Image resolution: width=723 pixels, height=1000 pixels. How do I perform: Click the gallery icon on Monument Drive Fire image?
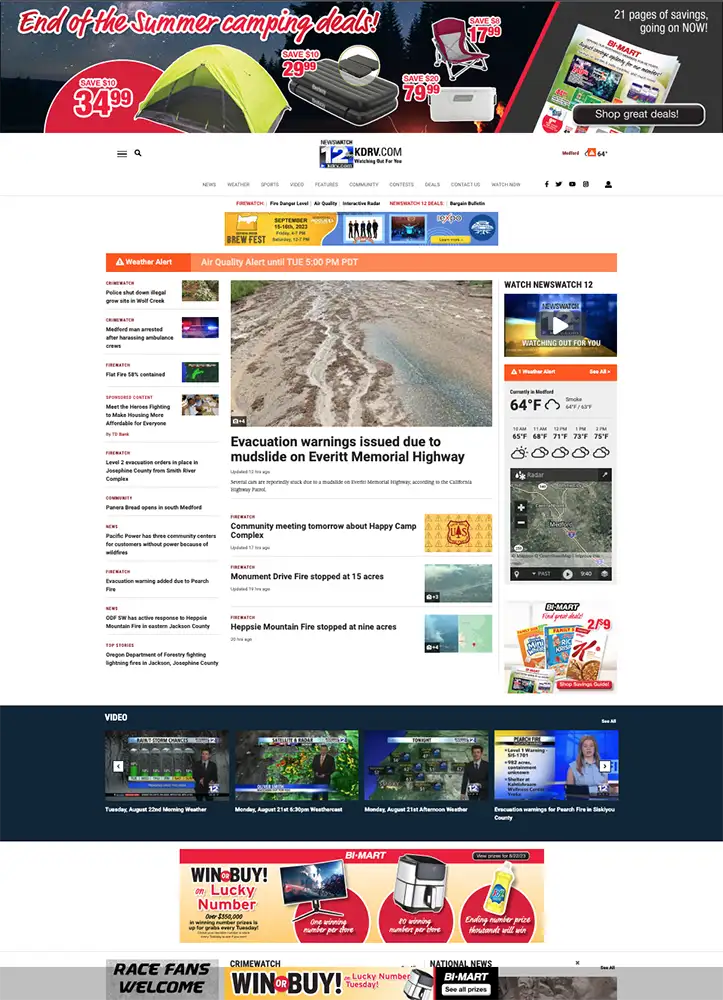click(x=432, y=597)
